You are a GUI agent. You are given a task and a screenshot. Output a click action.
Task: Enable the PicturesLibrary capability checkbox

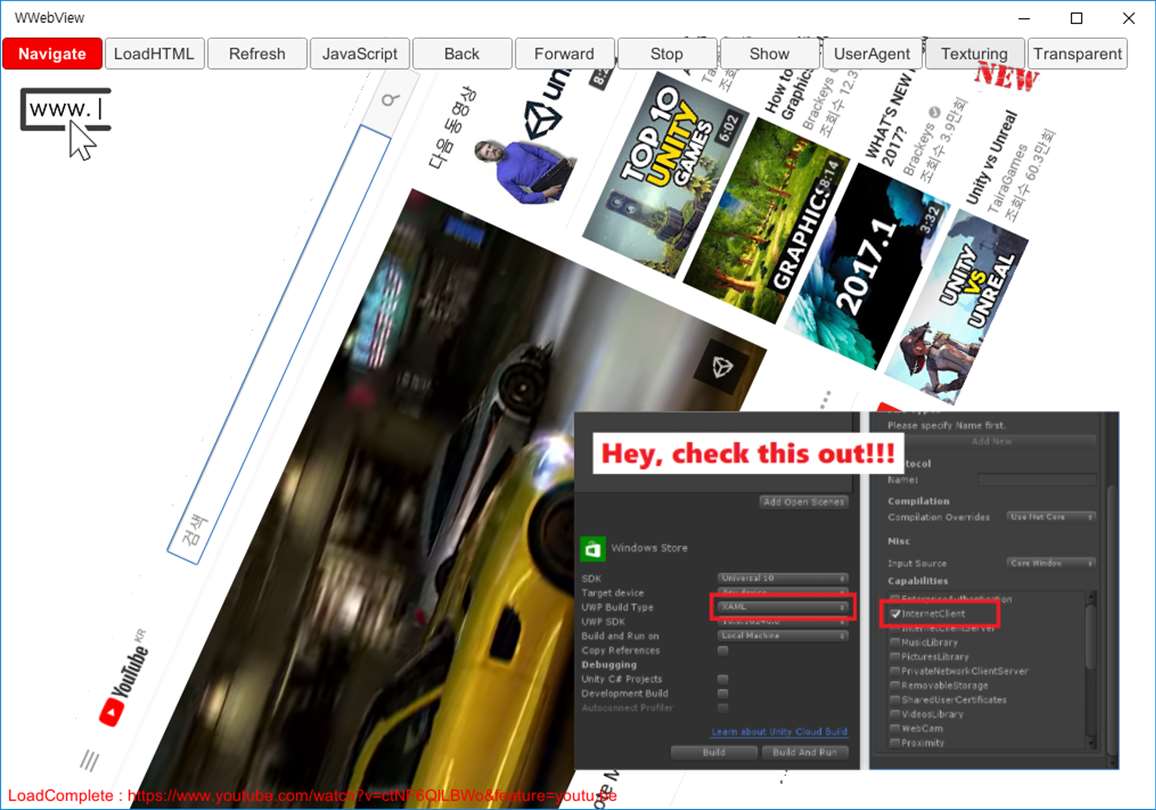[895, 656]
